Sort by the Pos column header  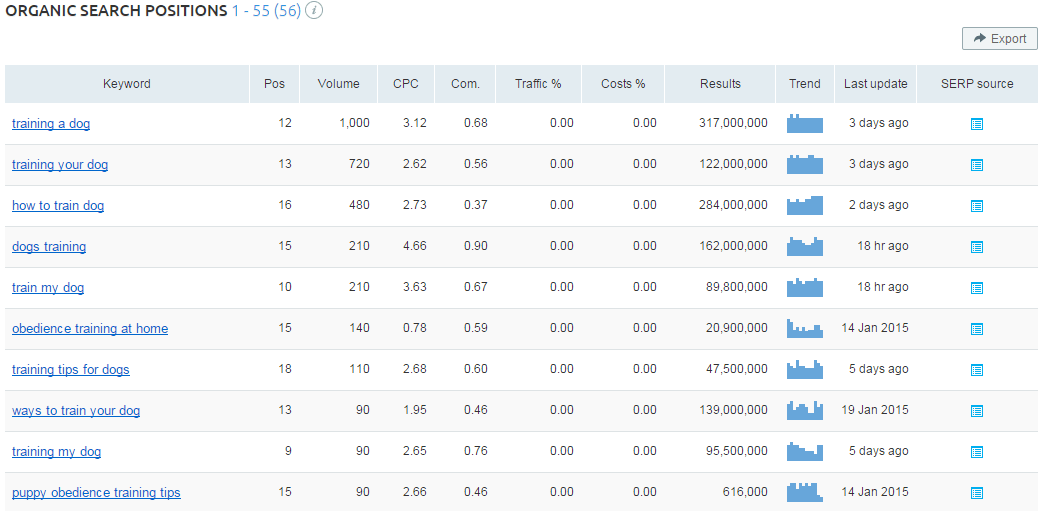pos(274,84)
